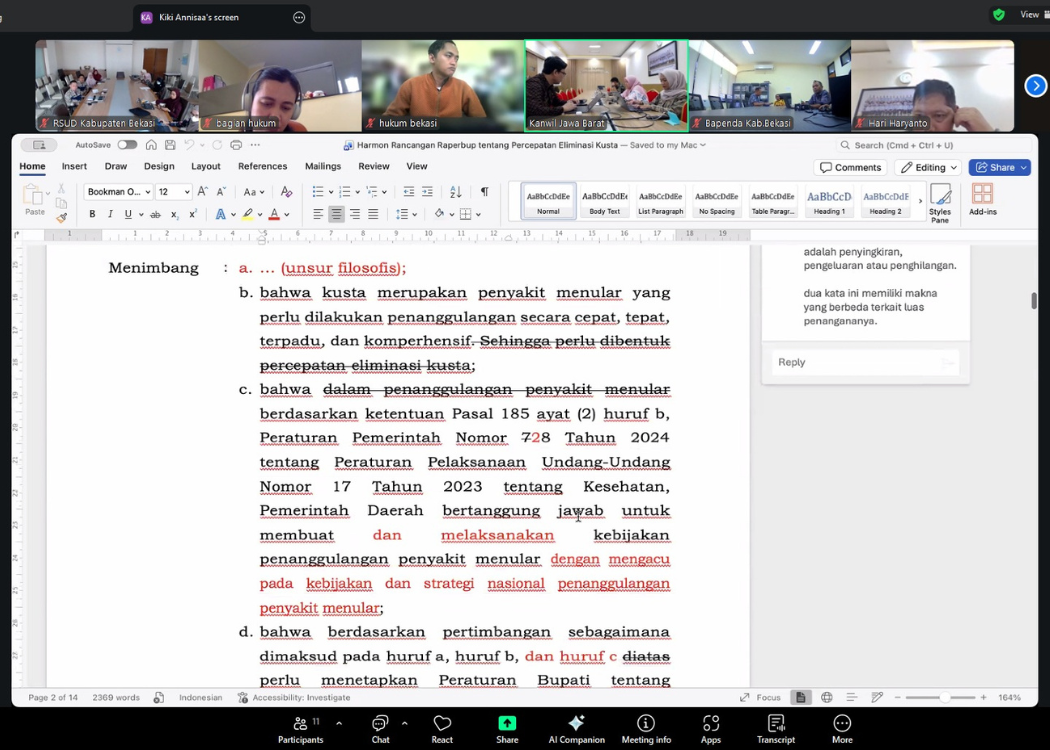Screen dimensions: 1050x750
Task: Switch to Print Layout view
Action: click(800, 697)
